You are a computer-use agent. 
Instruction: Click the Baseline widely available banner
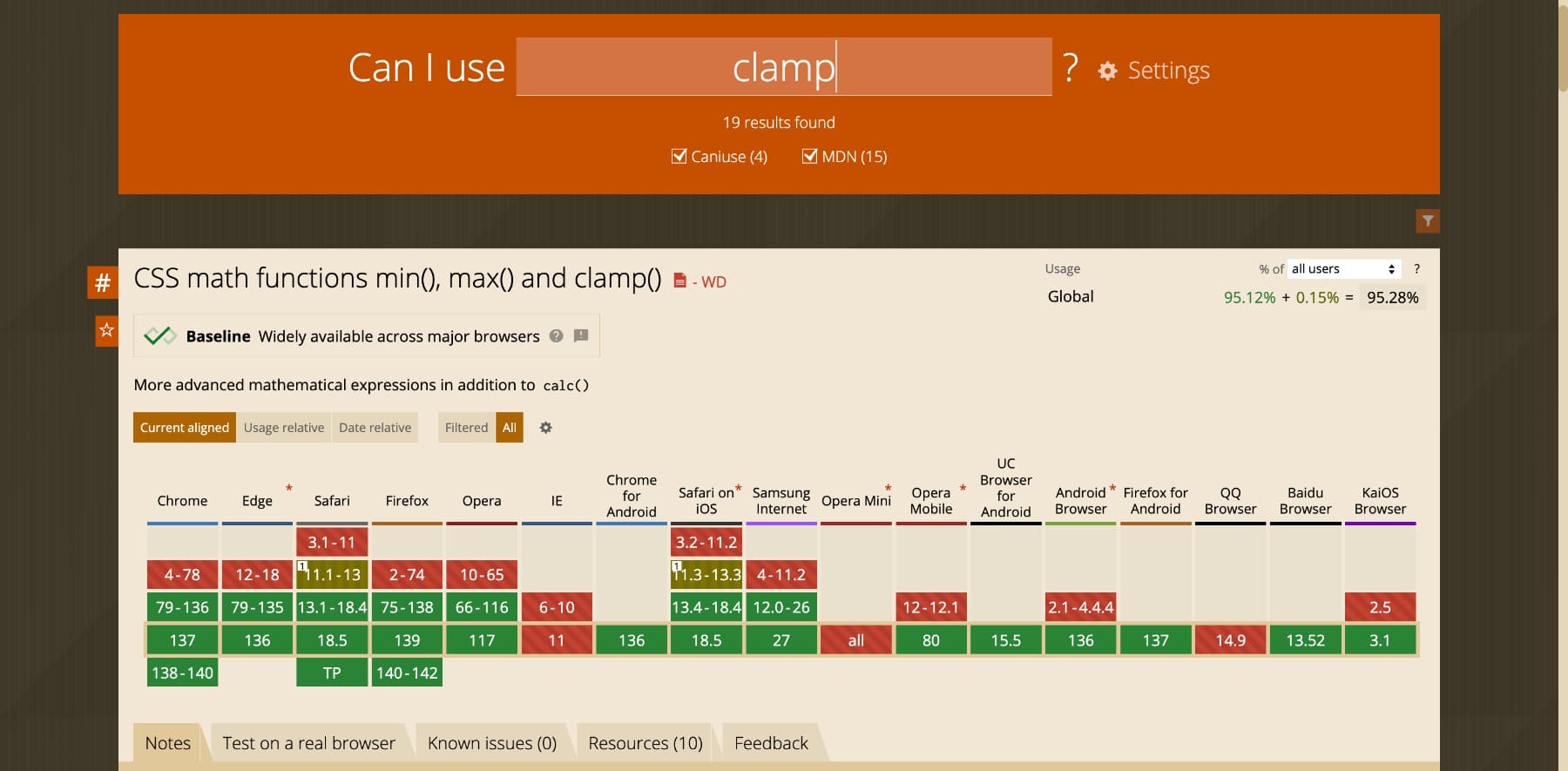coord(367,335)
